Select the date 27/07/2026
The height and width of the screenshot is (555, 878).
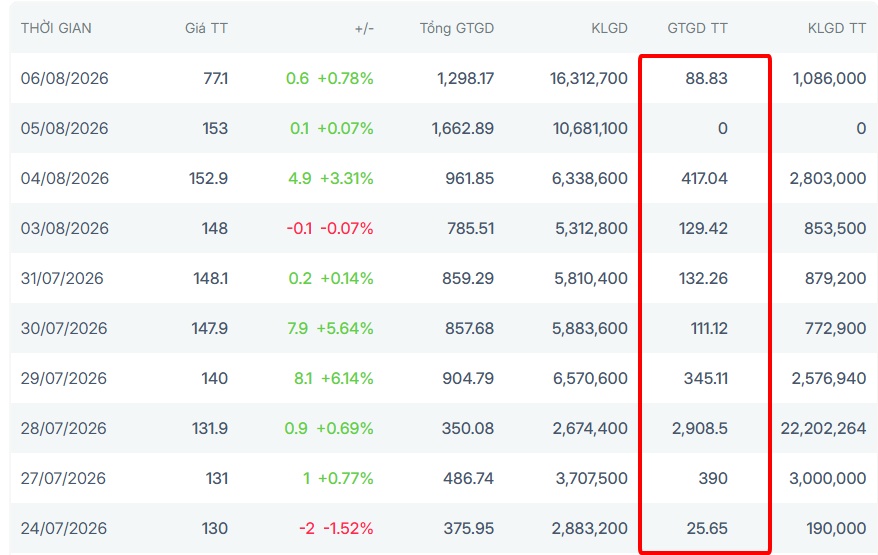[63, 478]
